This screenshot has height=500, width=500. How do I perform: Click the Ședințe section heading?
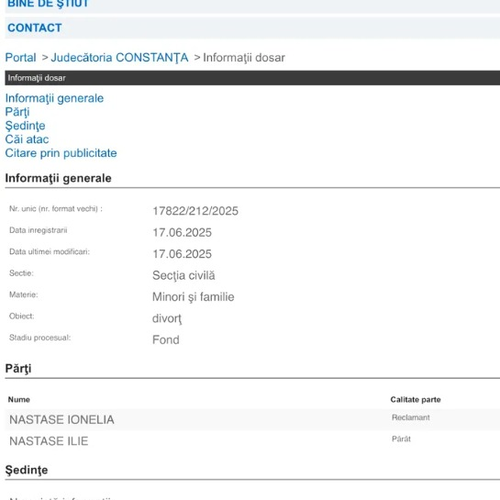(27, 470)
